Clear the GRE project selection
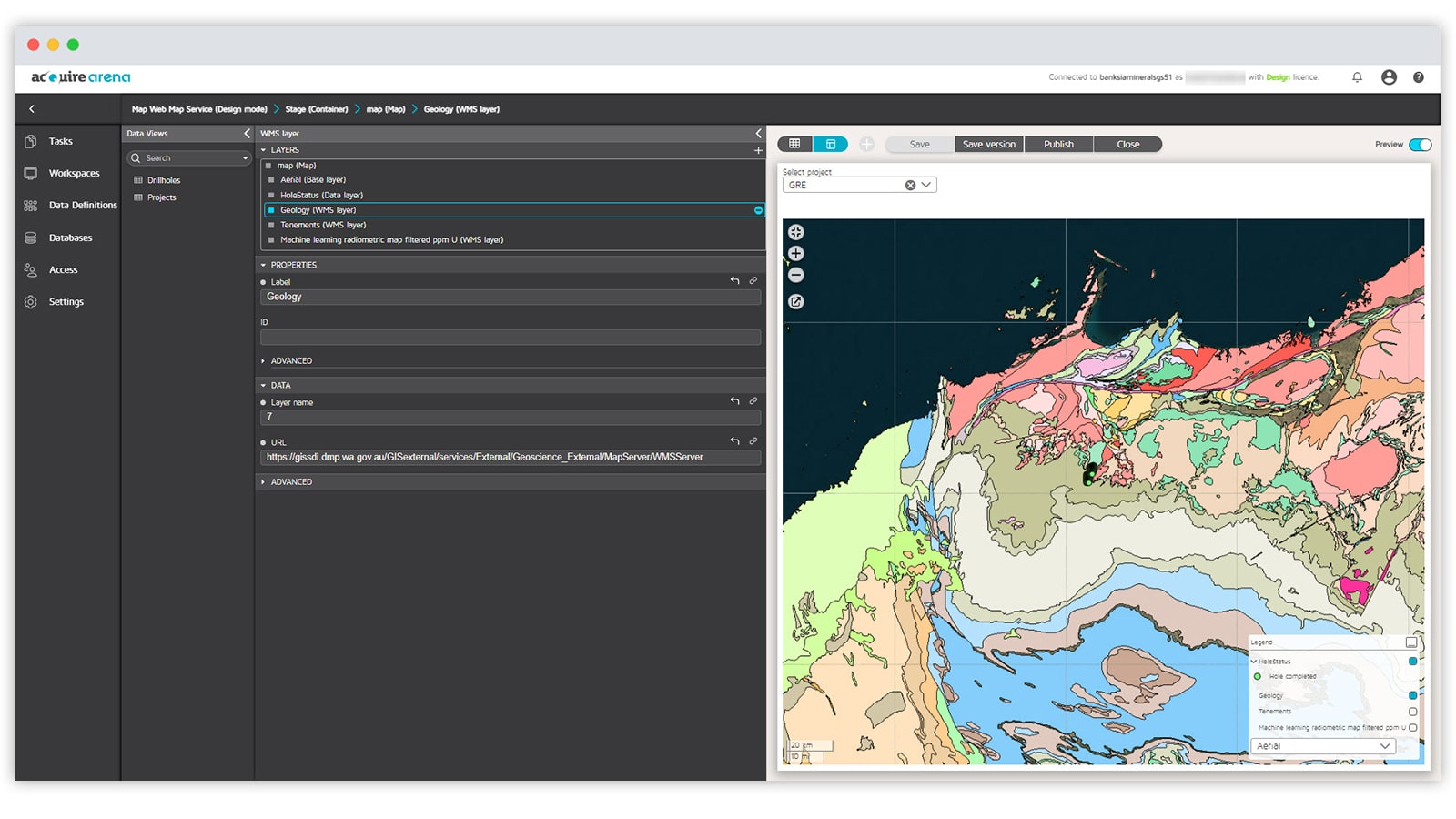Image resolution: width=1456 pixels, height=819 pixels. coord(909,185)
